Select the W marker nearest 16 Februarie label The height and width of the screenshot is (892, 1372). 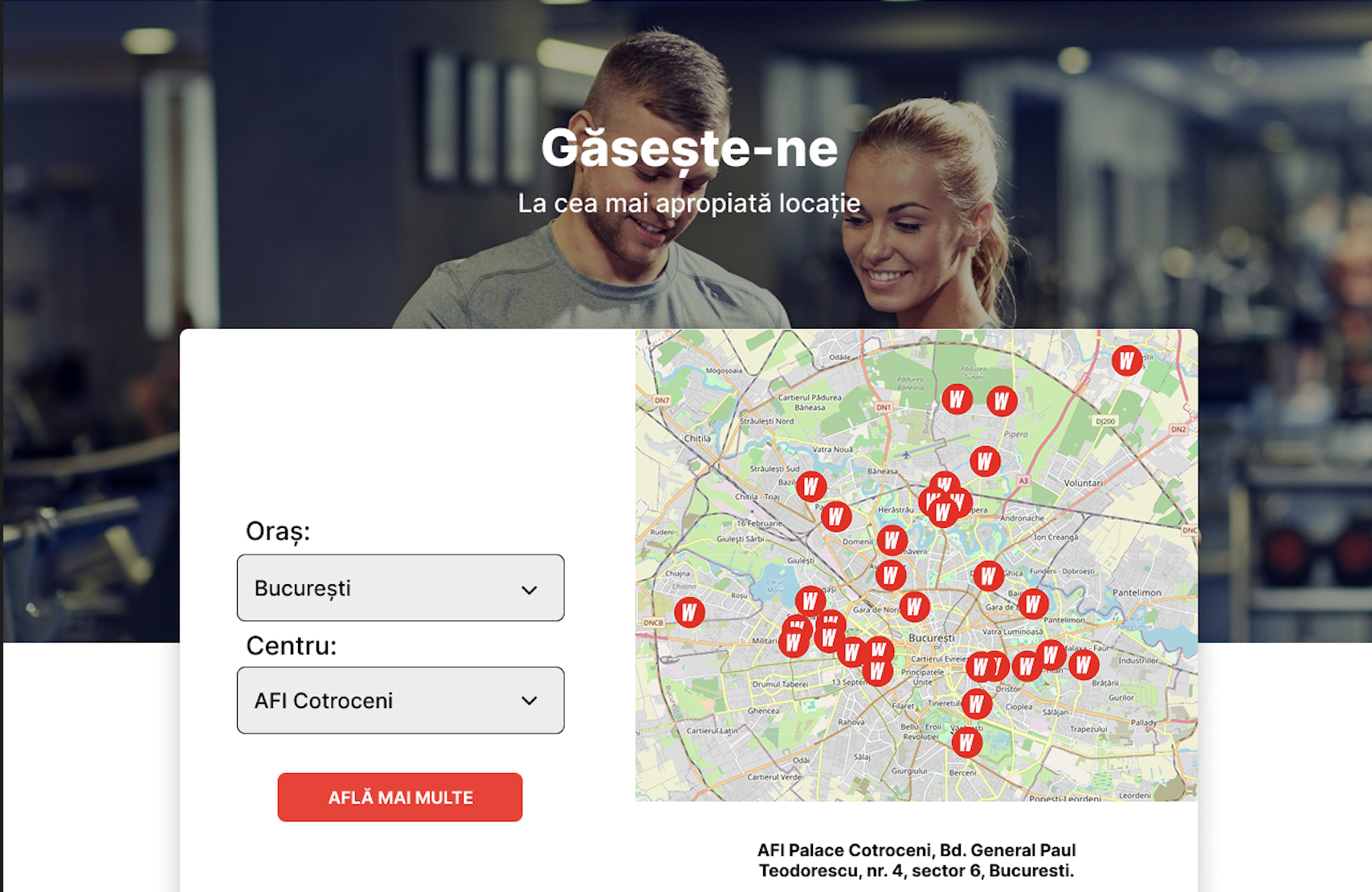point(835,516)
